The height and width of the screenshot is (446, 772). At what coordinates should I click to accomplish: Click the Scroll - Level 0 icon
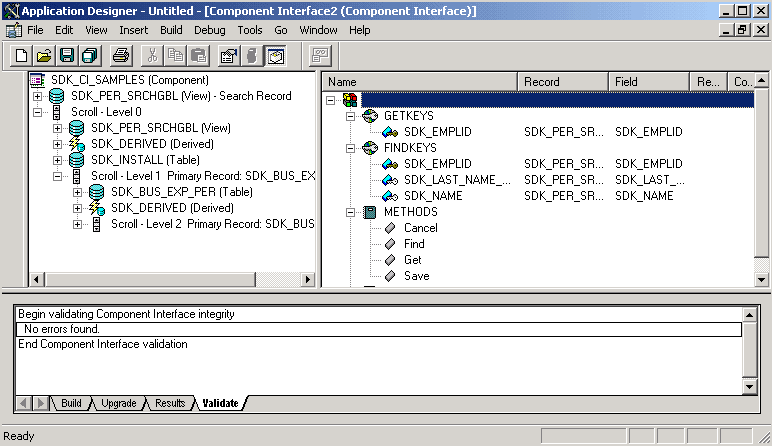57,112
